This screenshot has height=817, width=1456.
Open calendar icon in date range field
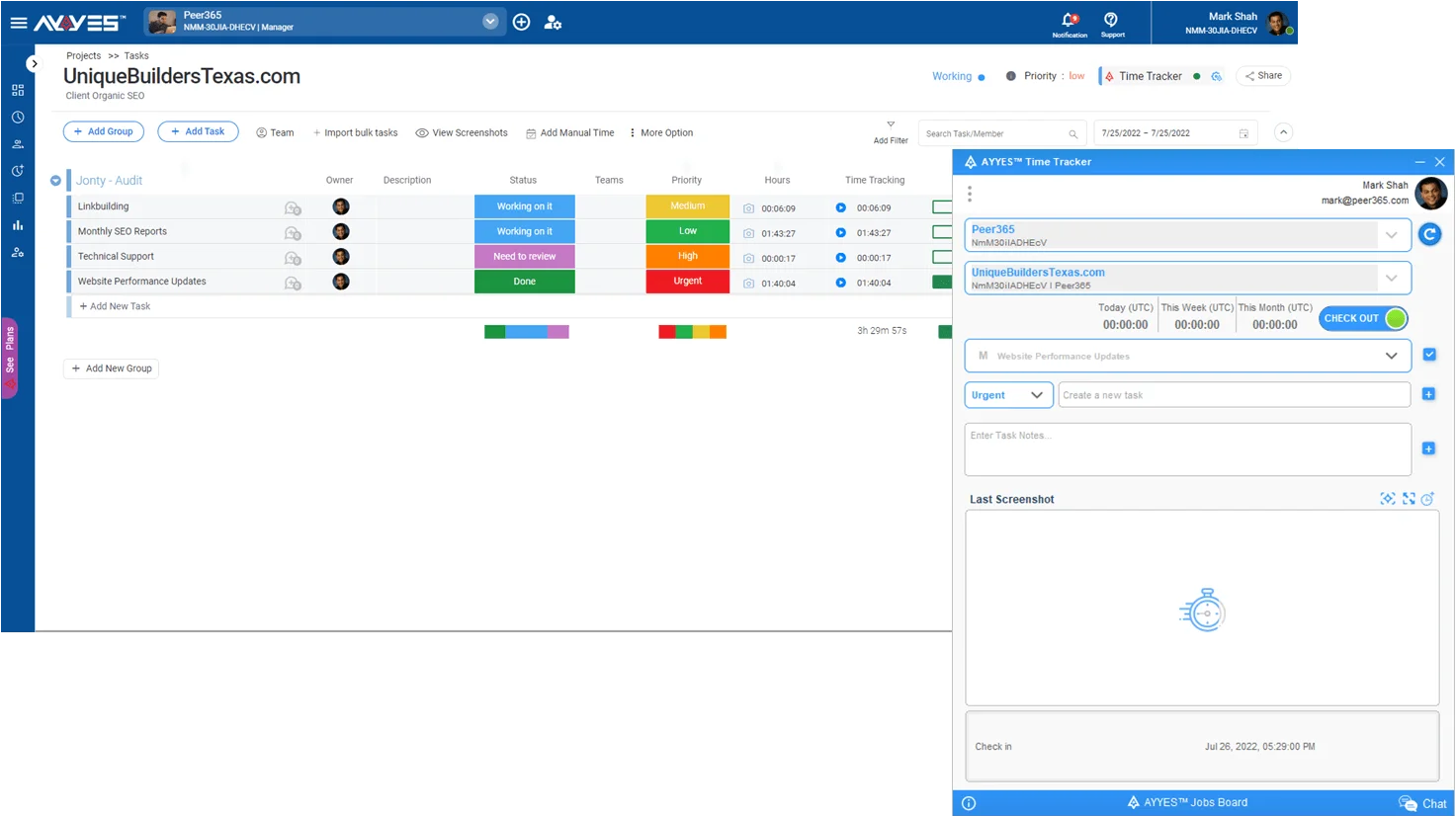pyautogui.click(x=1243, y=133)
